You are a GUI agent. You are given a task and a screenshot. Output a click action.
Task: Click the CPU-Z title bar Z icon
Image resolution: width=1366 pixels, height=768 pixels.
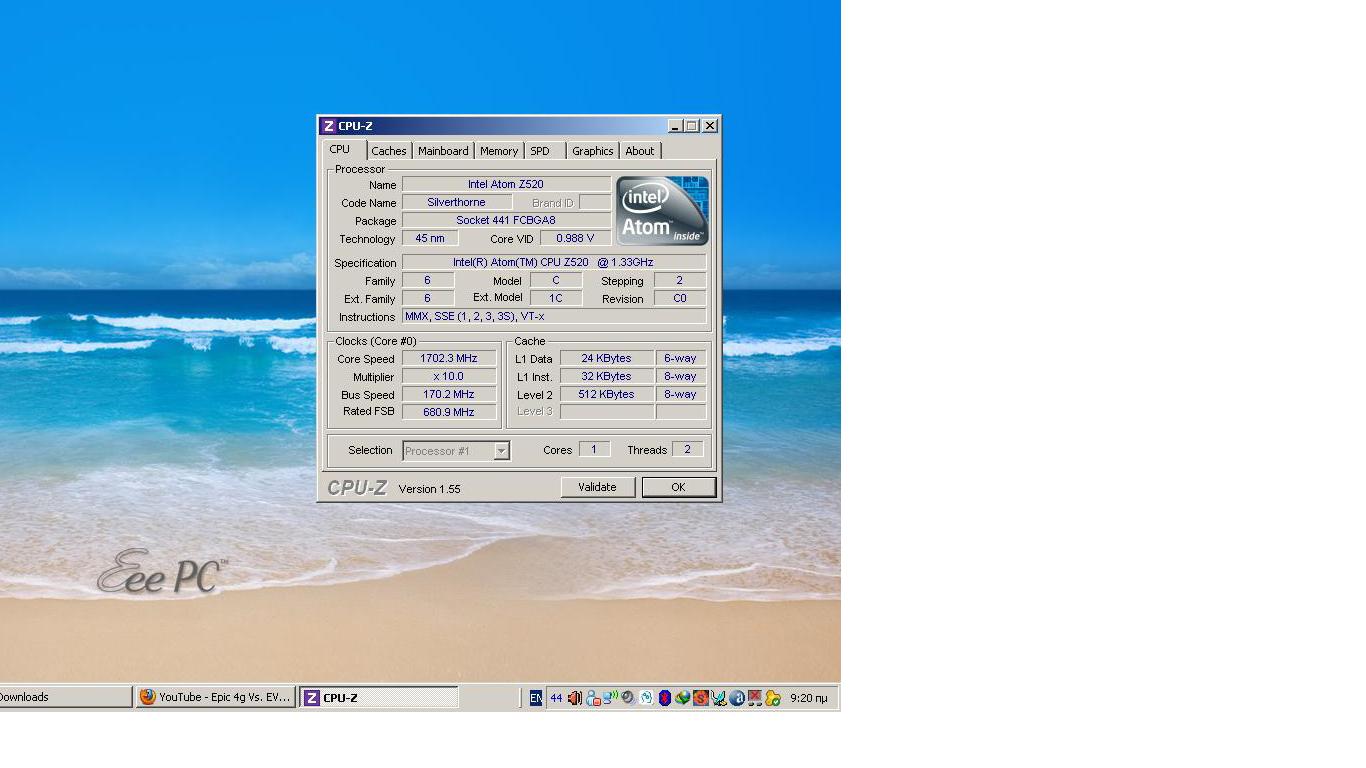tap(329, 126)
